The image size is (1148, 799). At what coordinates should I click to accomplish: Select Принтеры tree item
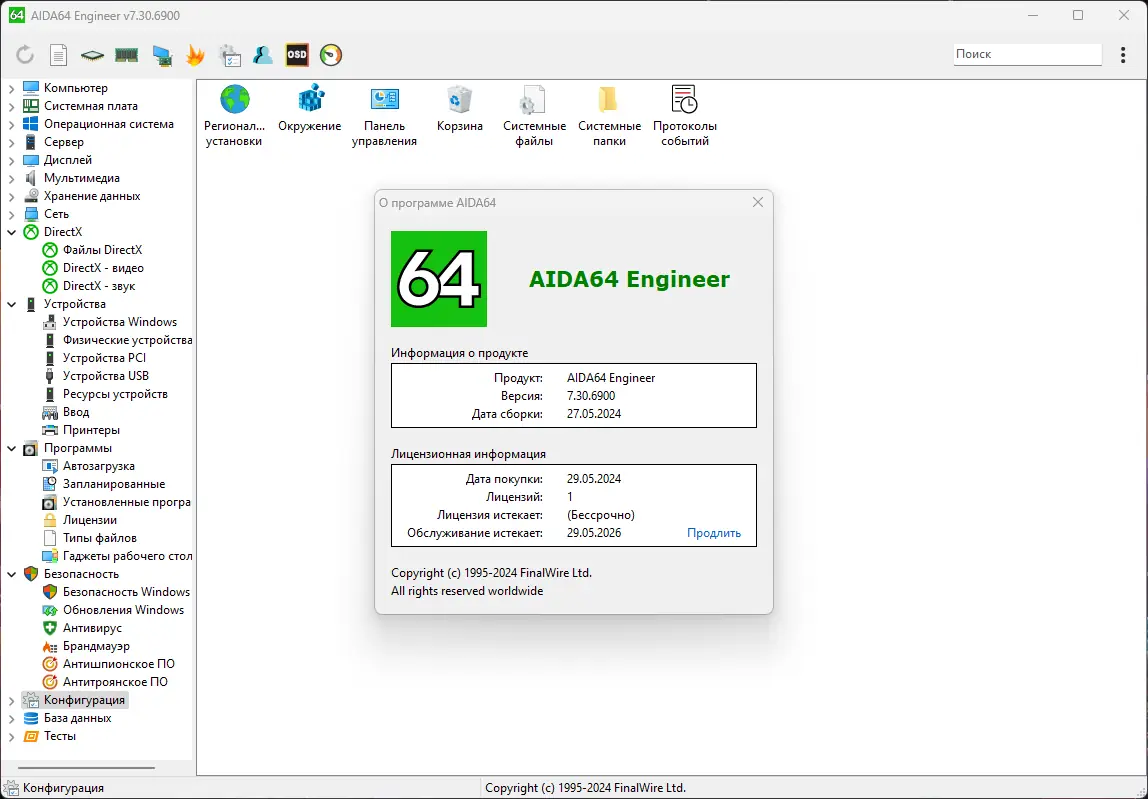[x=91, y=430]
